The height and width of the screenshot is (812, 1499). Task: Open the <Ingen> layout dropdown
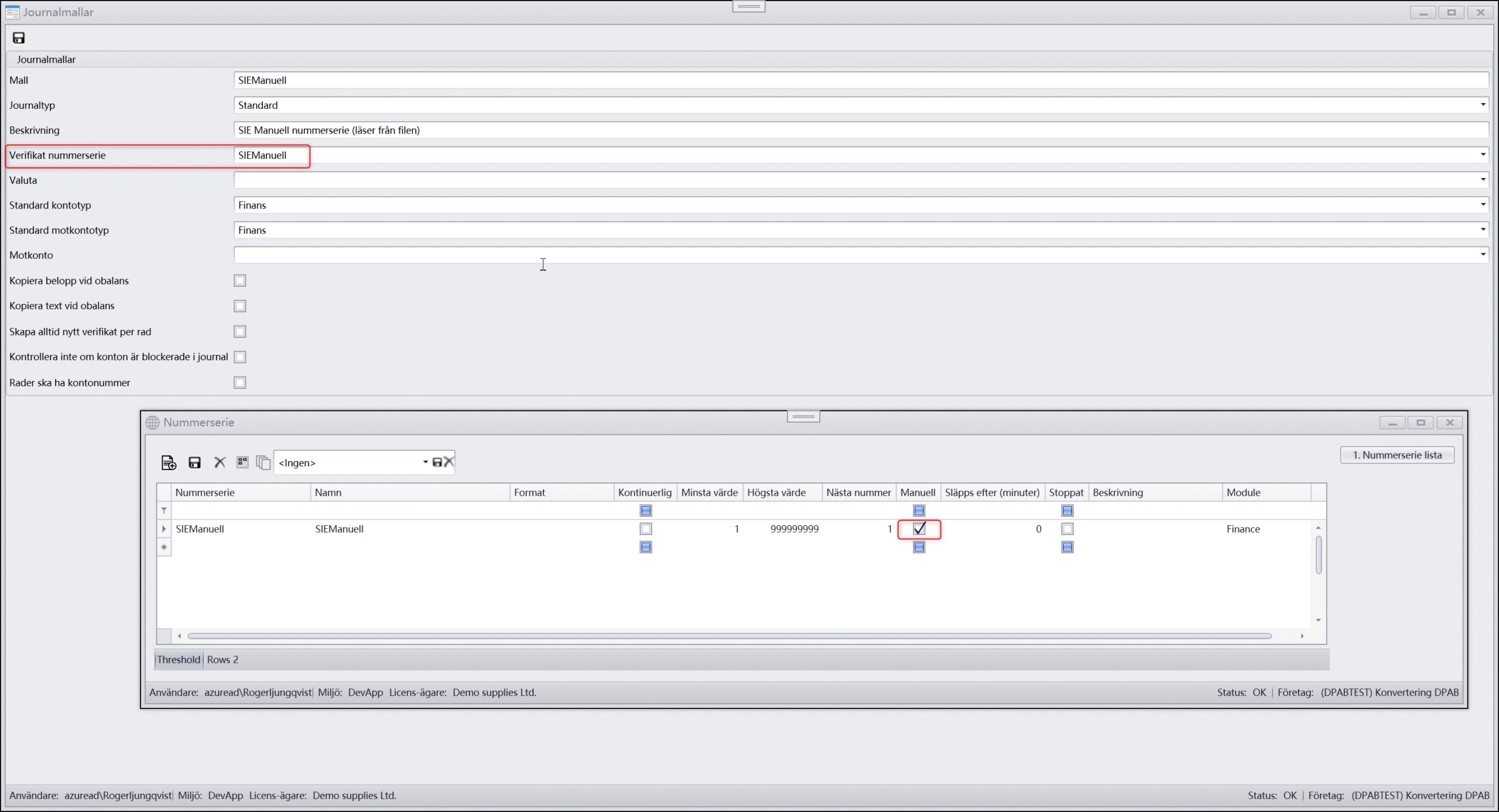pos(425,462)
